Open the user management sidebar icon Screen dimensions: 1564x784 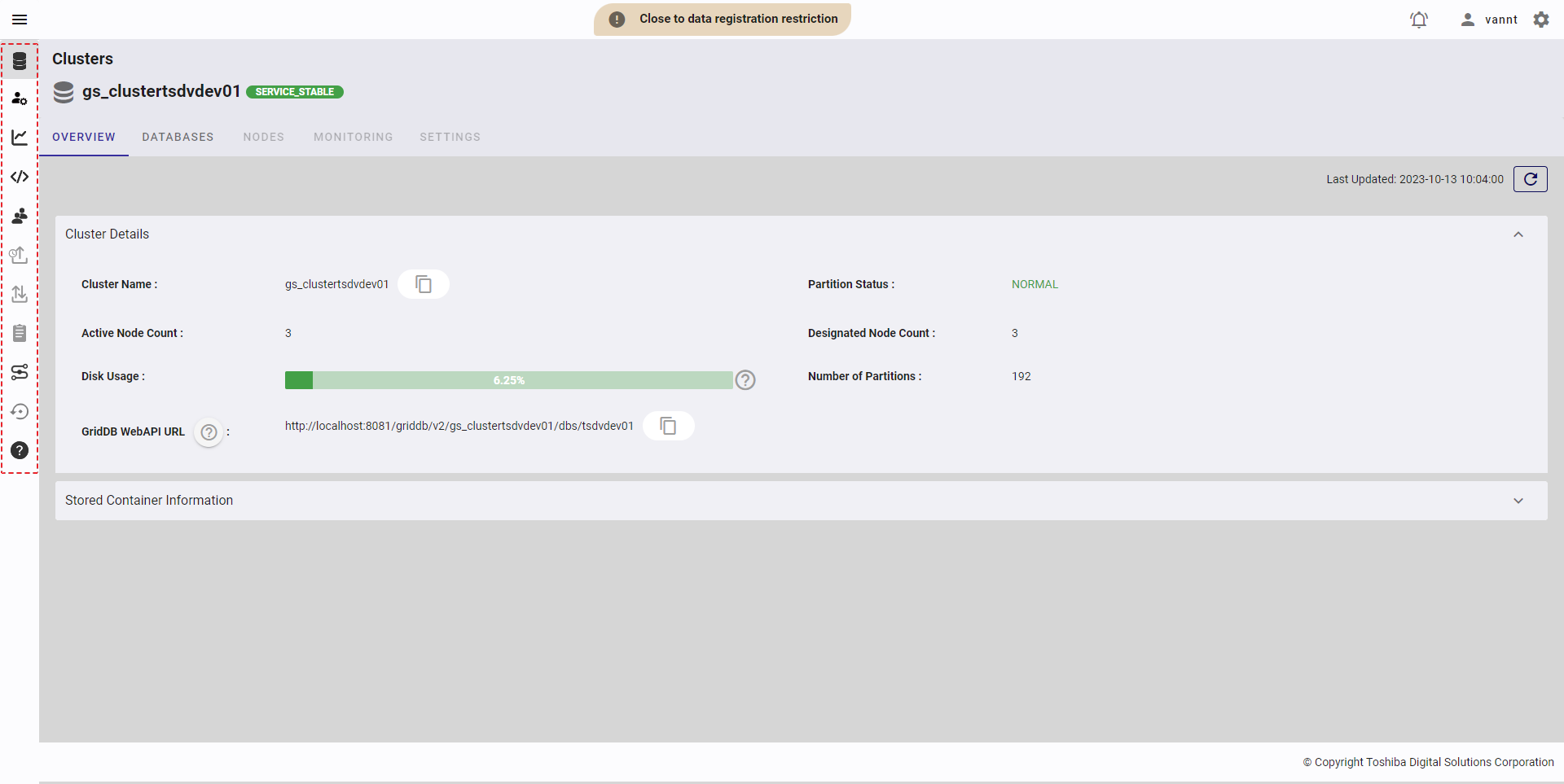(20, 99)
